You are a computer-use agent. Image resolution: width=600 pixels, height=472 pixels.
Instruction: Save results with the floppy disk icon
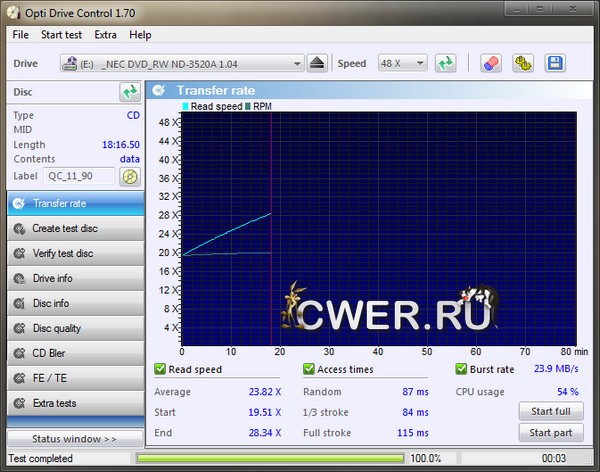point(555,63)
